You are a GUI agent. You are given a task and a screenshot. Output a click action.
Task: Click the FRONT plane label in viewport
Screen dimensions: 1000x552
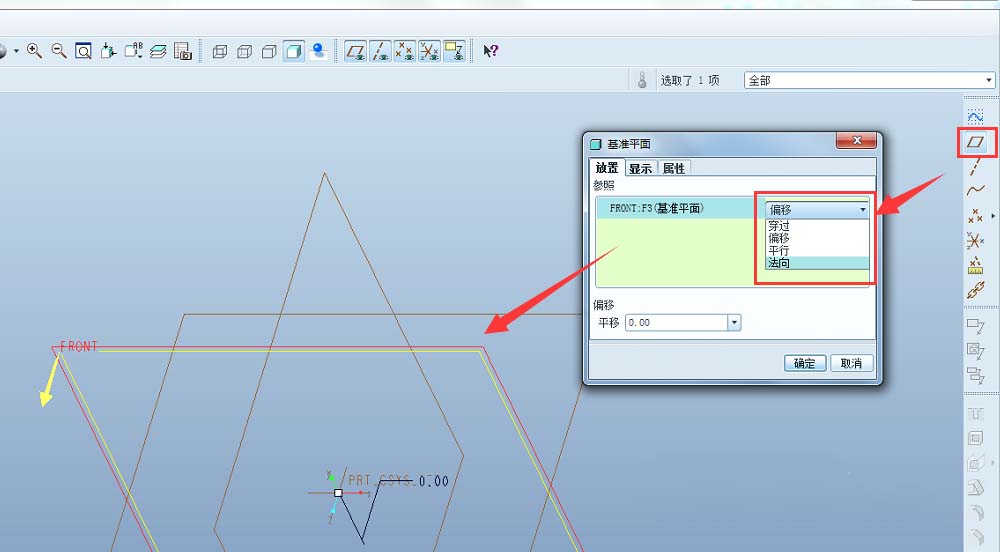[x=78, y=346]
